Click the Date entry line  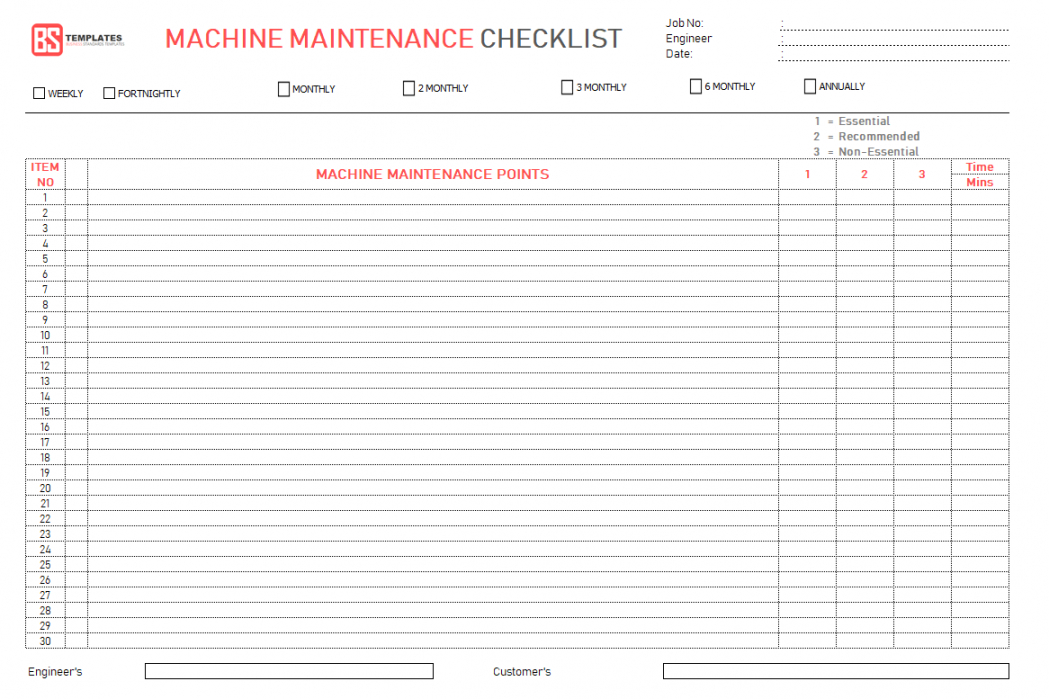(893, 55)
